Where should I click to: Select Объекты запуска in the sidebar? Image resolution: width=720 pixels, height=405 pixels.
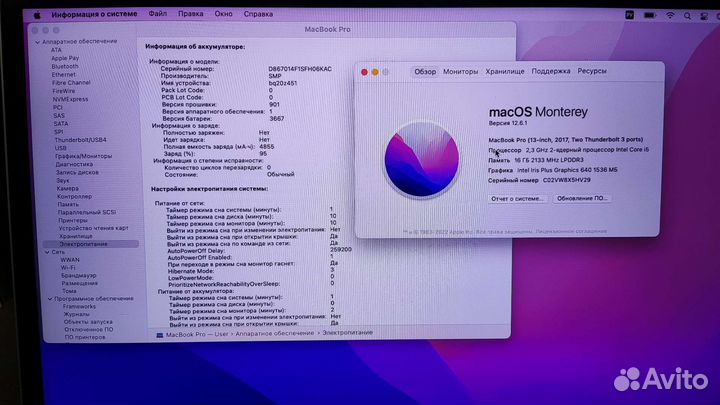pyautogui.click(x=88, y=322)
